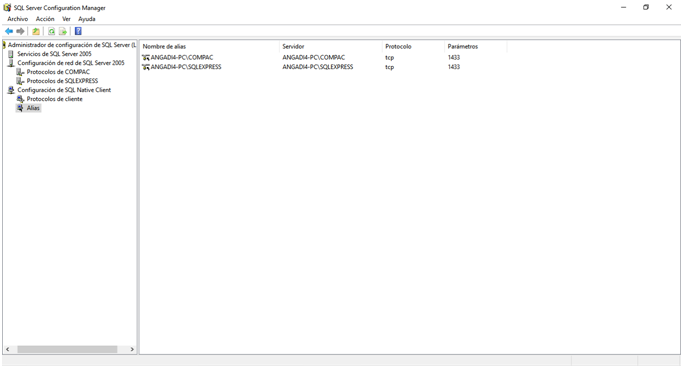Viewport: 683px width, 367px height.
Task: Restore down the Configuration Manager window
Action: (646, 7)
